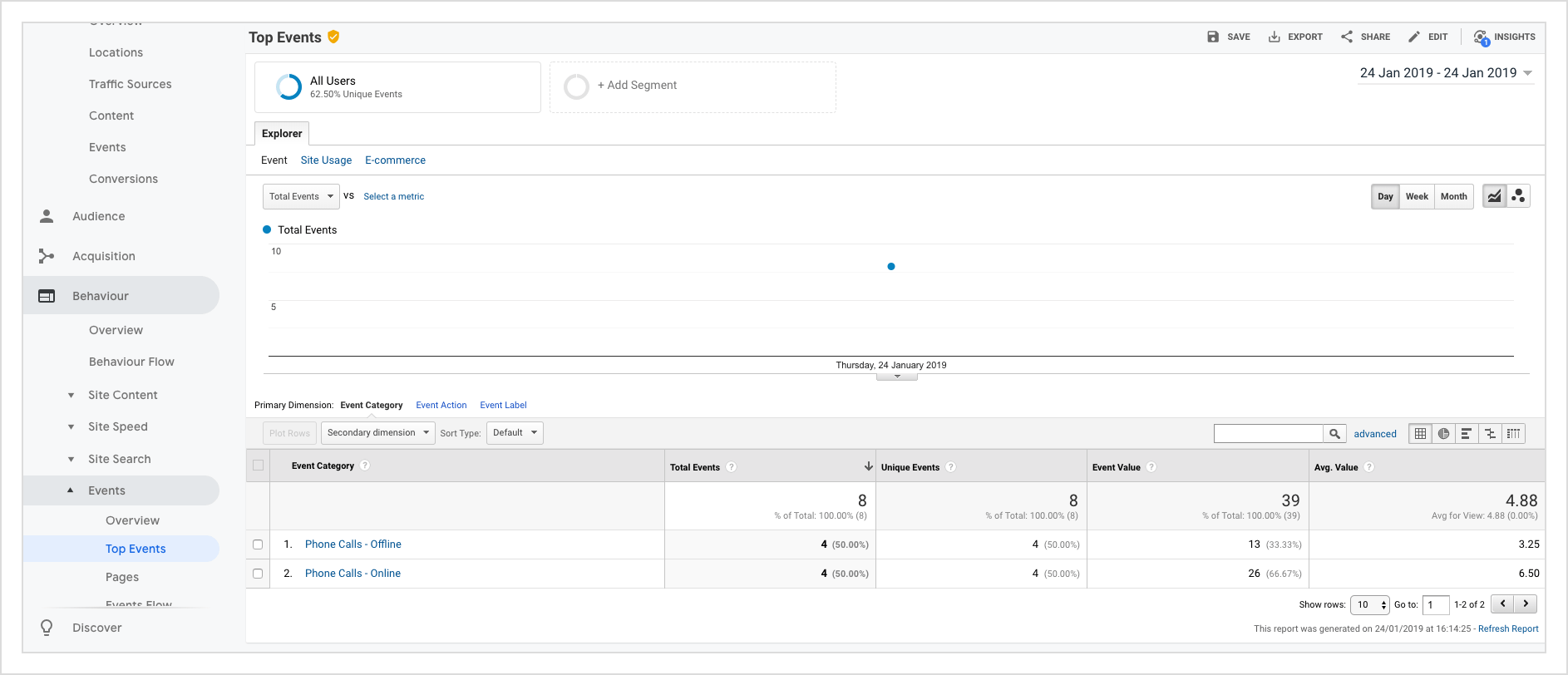
Task: Expand the Site Speed tree item
Action: click(x=71, y=426)
